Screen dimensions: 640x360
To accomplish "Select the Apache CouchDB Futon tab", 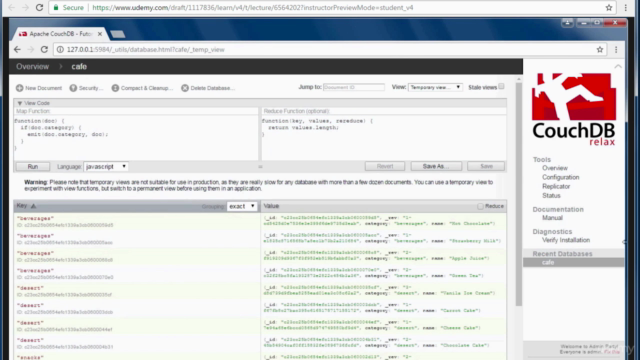I will (x=60, y=34).
